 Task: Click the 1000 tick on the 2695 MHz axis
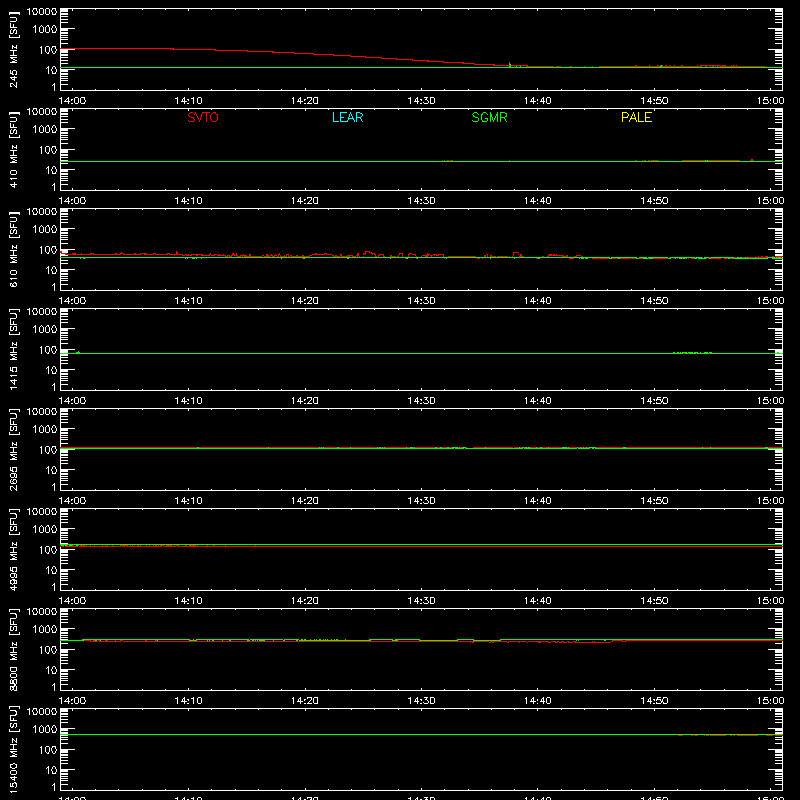45,430
